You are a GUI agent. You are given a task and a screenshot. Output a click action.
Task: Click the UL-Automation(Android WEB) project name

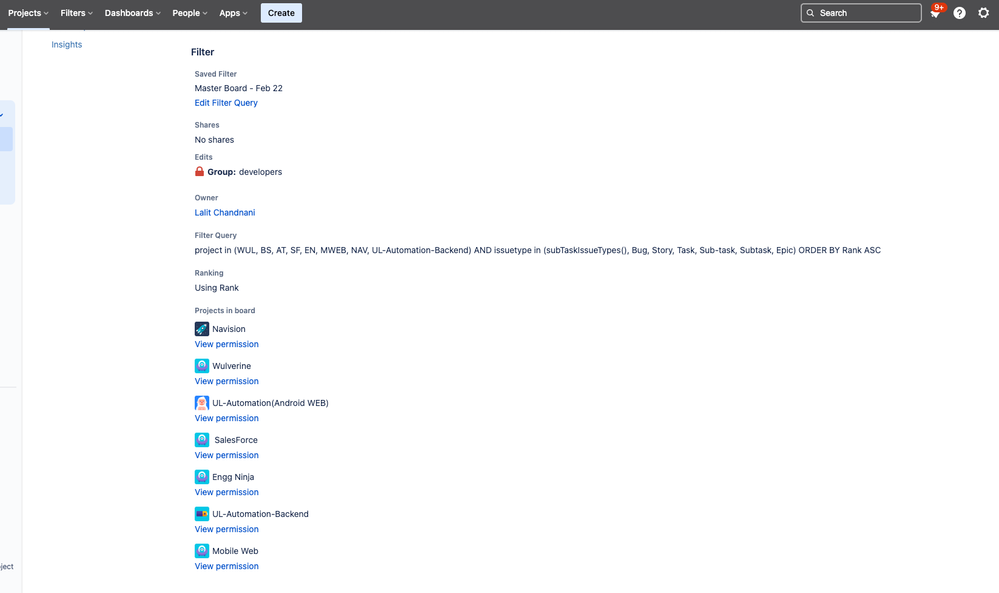click(270, 403)
